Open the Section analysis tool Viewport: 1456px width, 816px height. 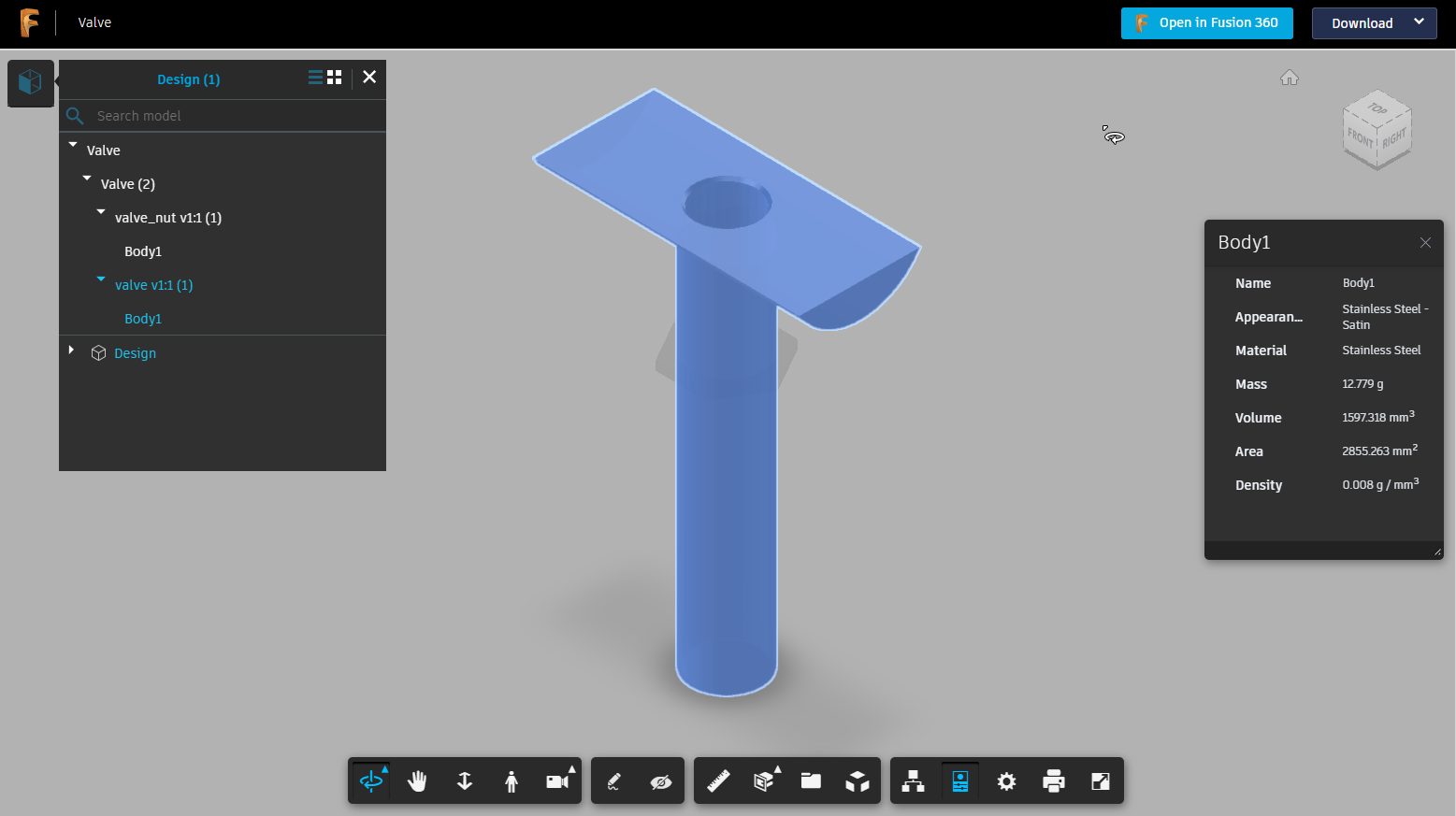765,780
